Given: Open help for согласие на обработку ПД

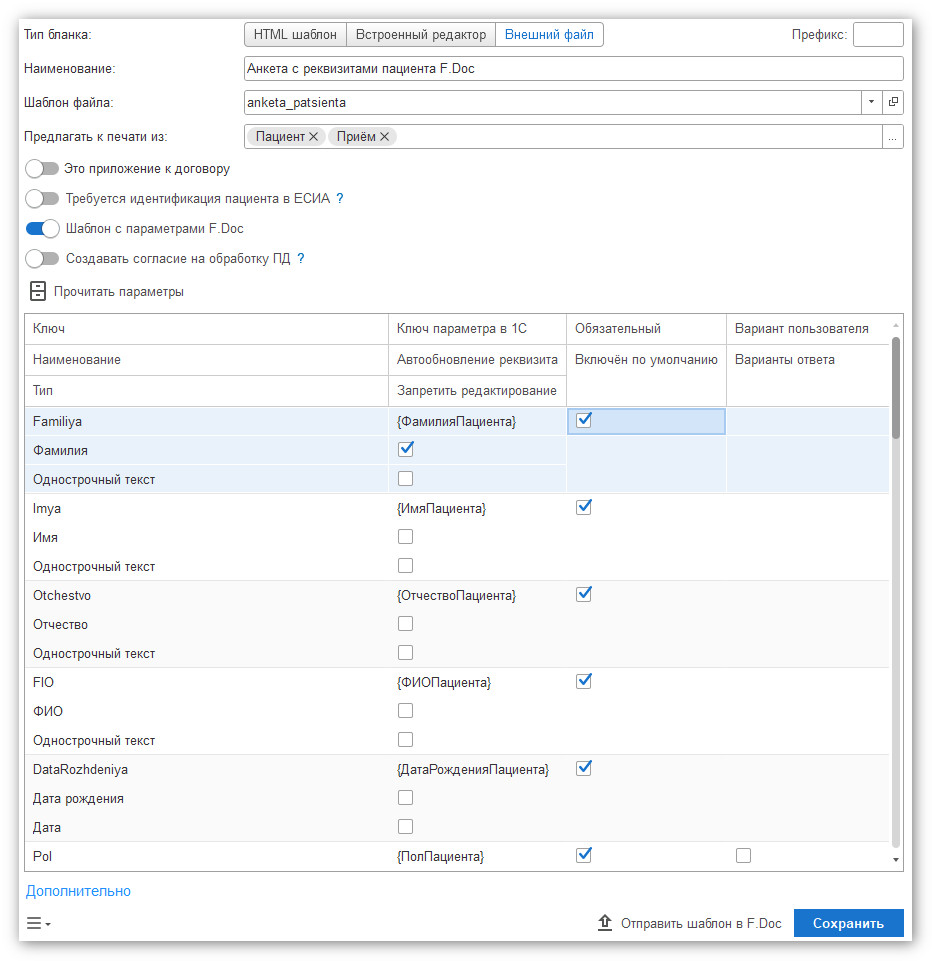Looking at the screenshot, I should [x=301, y=259].
